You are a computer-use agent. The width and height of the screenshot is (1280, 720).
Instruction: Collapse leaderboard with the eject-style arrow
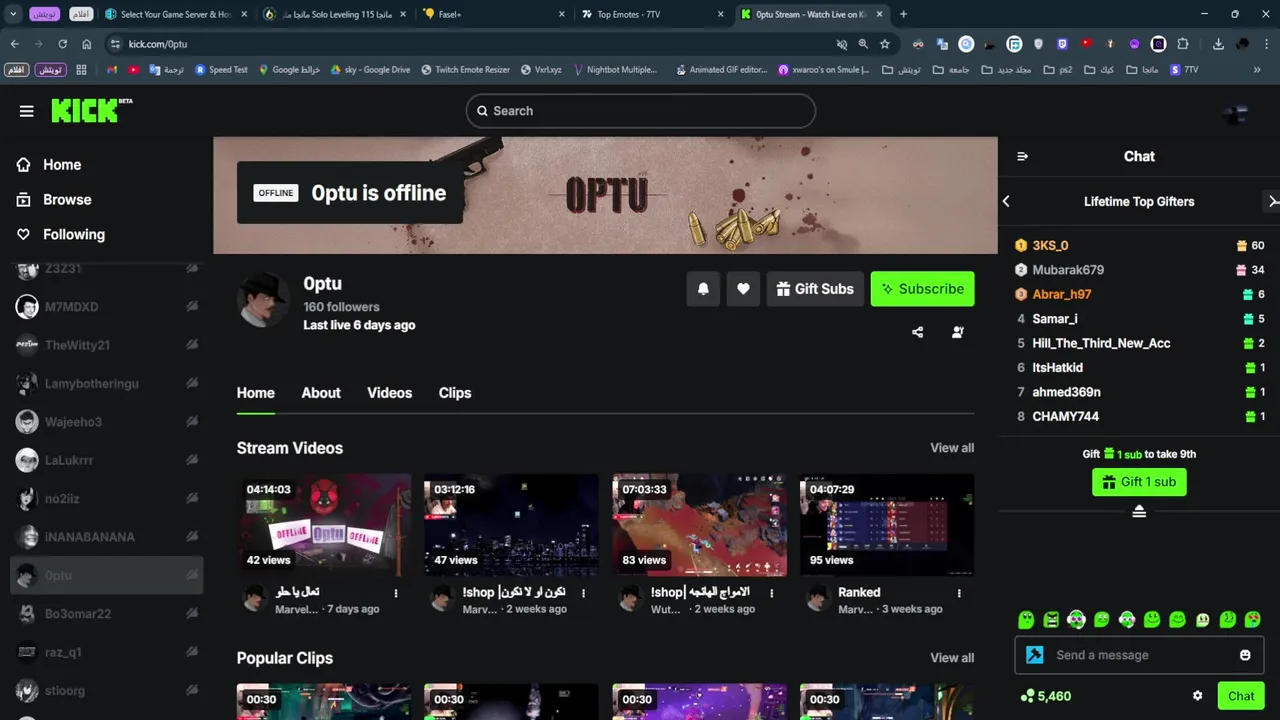[1139, 512]
